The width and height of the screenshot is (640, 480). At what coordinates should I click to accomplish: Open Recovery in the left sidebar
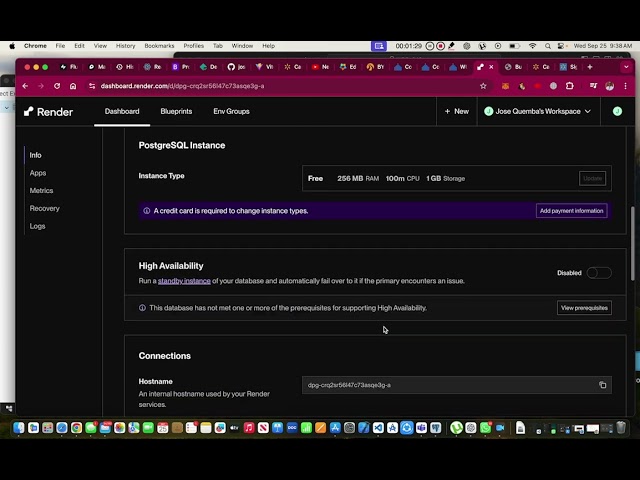pos(44,209)
